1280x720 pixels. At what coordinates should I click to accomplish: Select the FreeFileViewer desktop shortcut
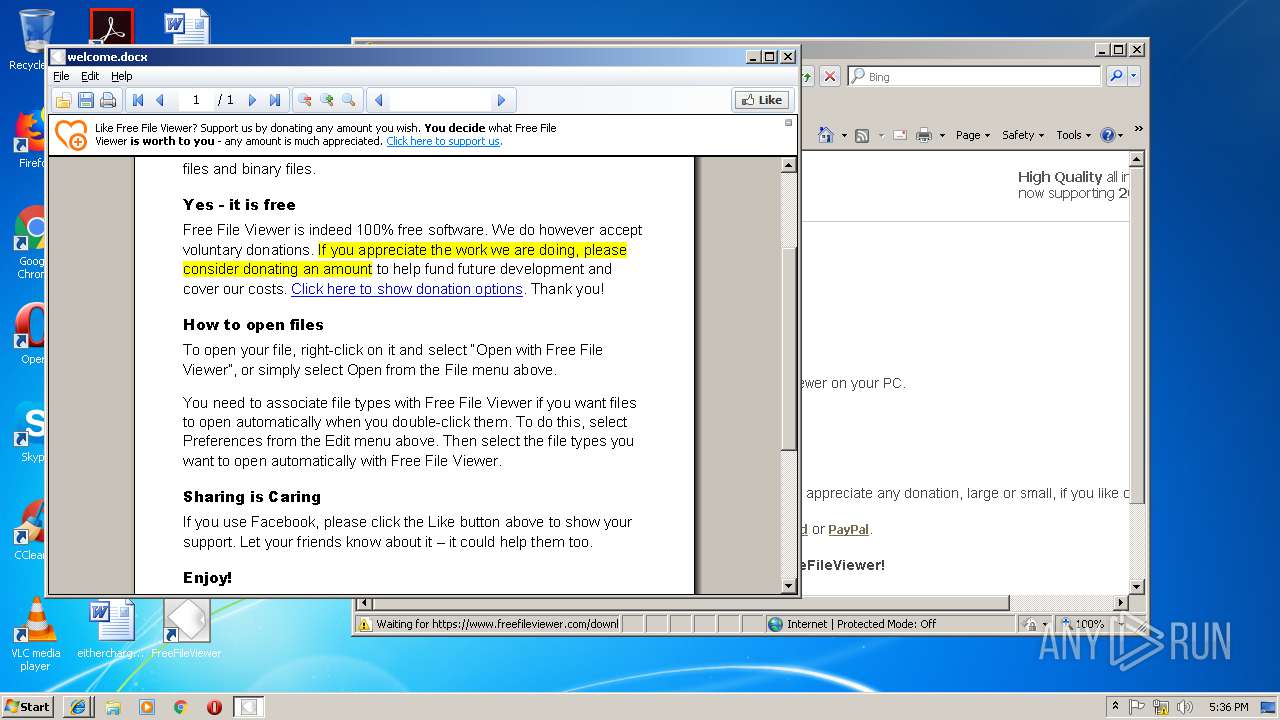187,629
